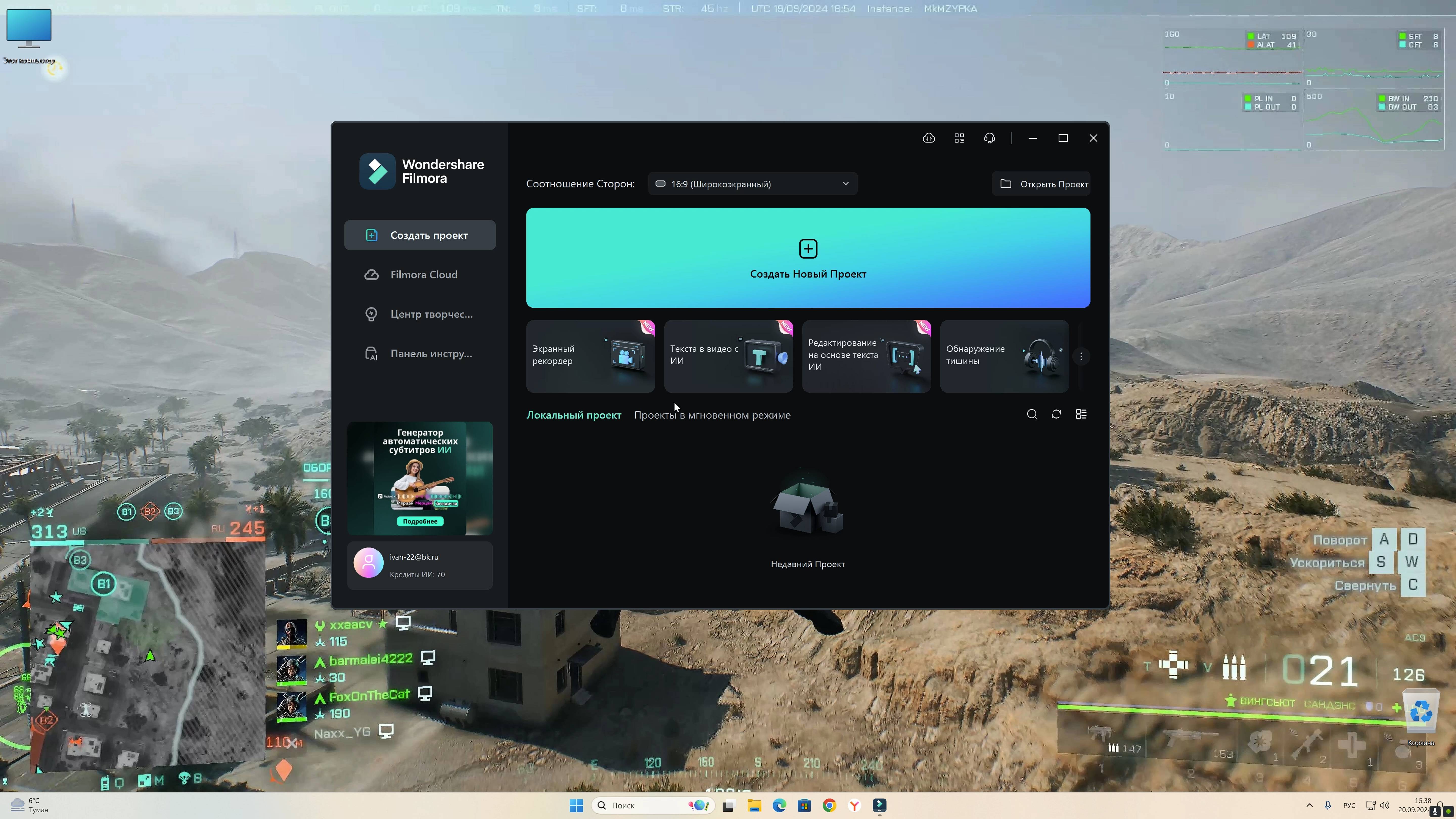
Task: Click the cloud download icon in title bar
Action: point(929,138)
